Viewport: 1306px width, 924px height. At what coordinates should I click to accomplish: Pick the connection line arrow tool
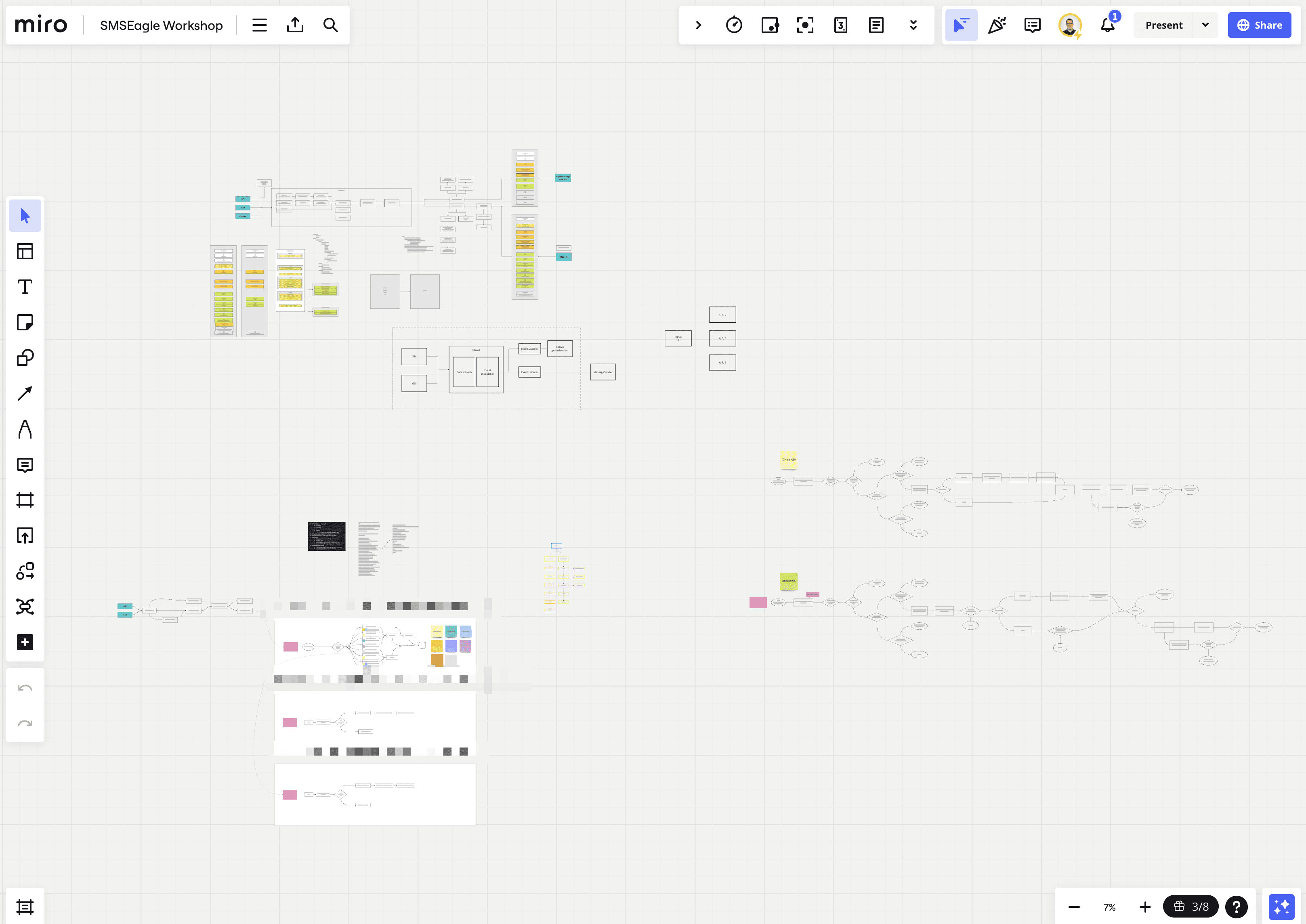[25, 393]
